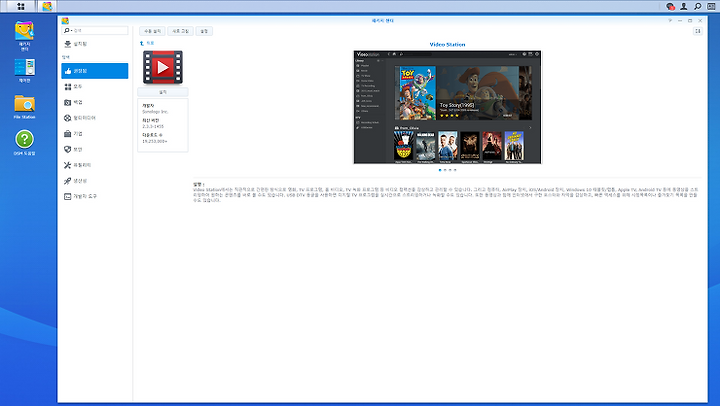Click the Package Center taskbar button
The height and width of the screenshot is (406, 720).
(47, 6)
